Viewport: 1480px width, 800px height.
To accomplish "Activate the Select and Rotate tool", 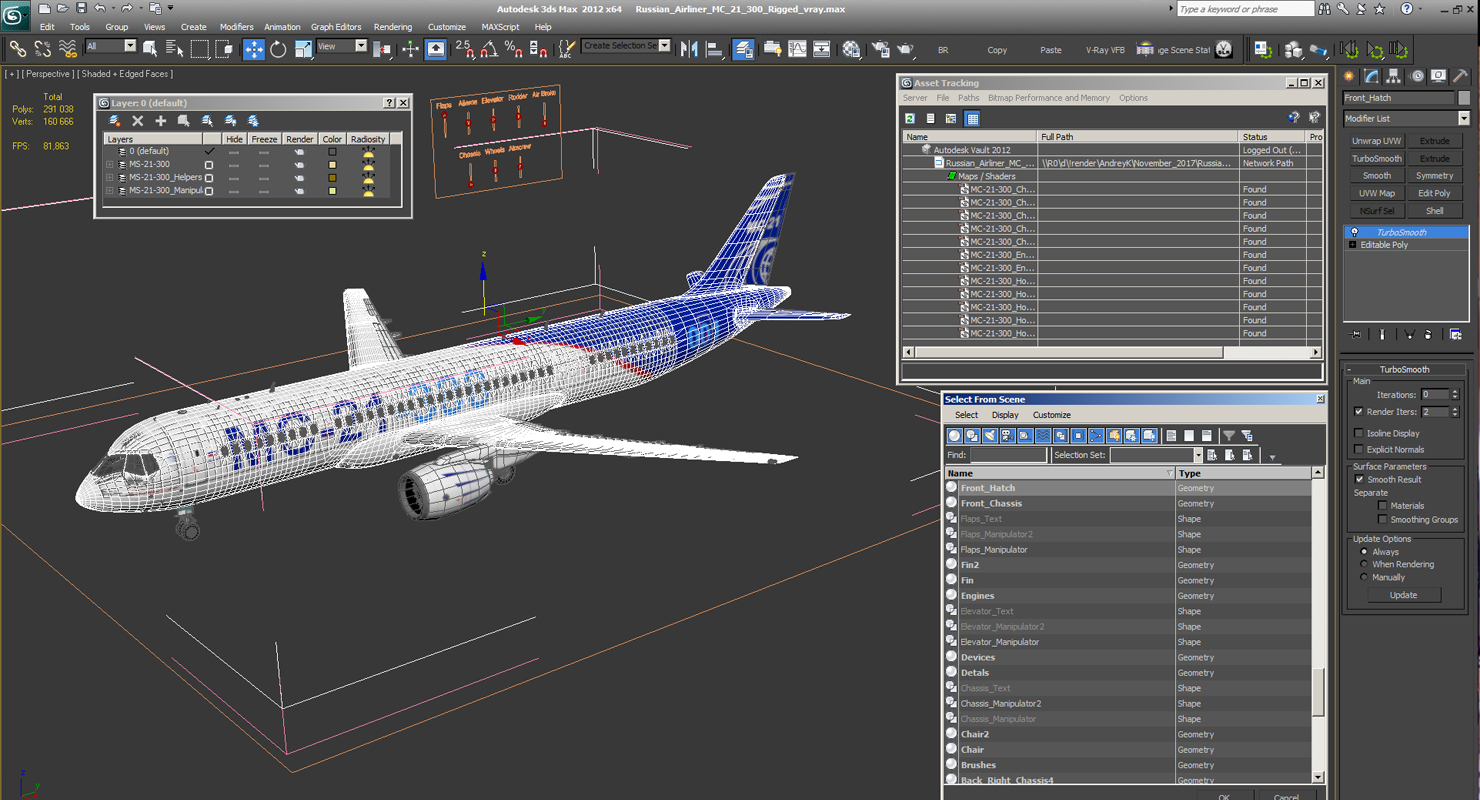I will point(278,48).
